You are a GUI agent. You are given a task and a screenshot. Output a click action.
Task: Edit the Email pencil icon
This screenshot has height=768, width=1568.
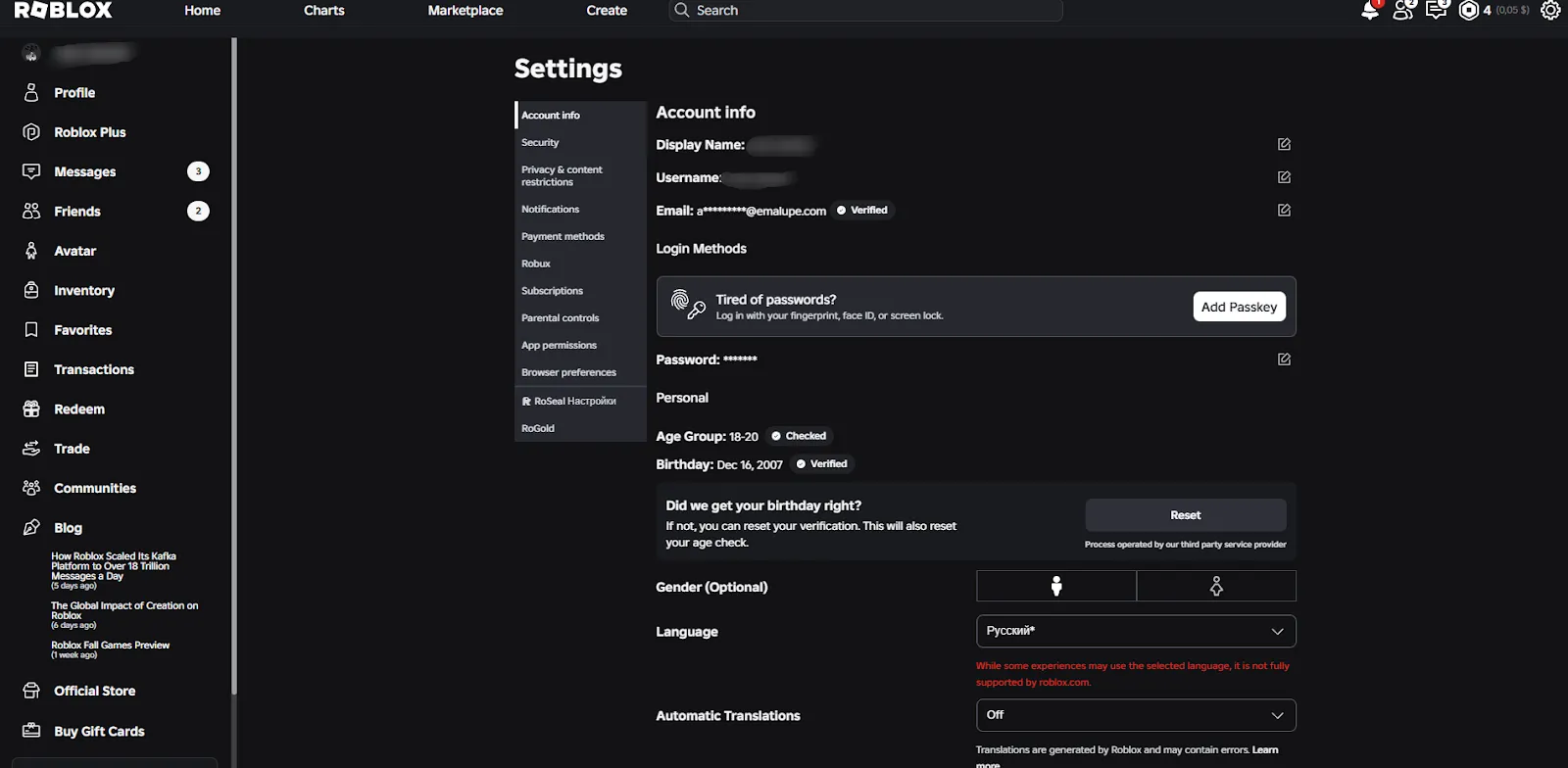coord(1284,210)
